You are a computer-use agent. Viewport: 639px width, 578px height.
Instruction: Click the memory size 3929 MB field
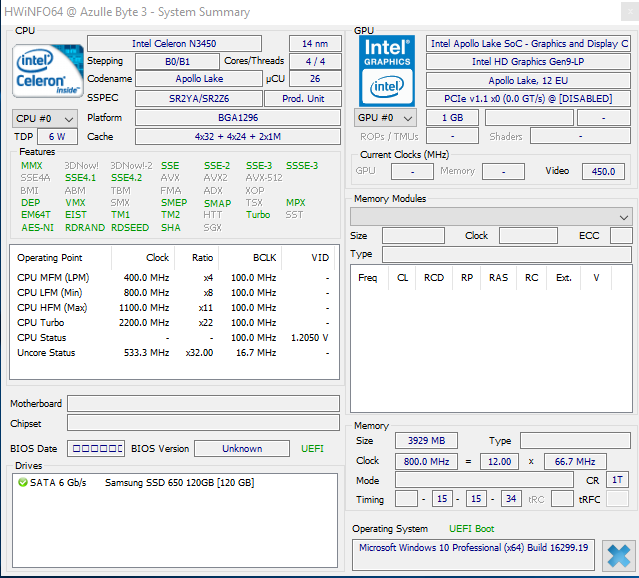point(426,441)
